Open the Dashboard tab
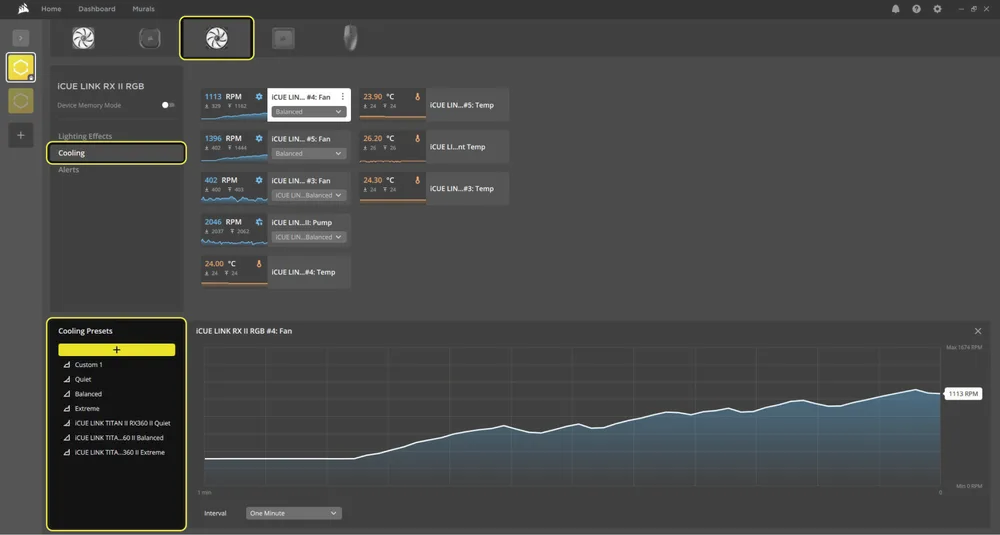1000x535 pixels. tap(97, 9)
